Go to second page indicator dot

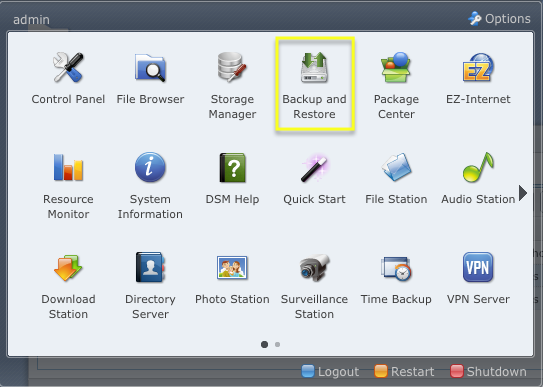coord(277,344)
